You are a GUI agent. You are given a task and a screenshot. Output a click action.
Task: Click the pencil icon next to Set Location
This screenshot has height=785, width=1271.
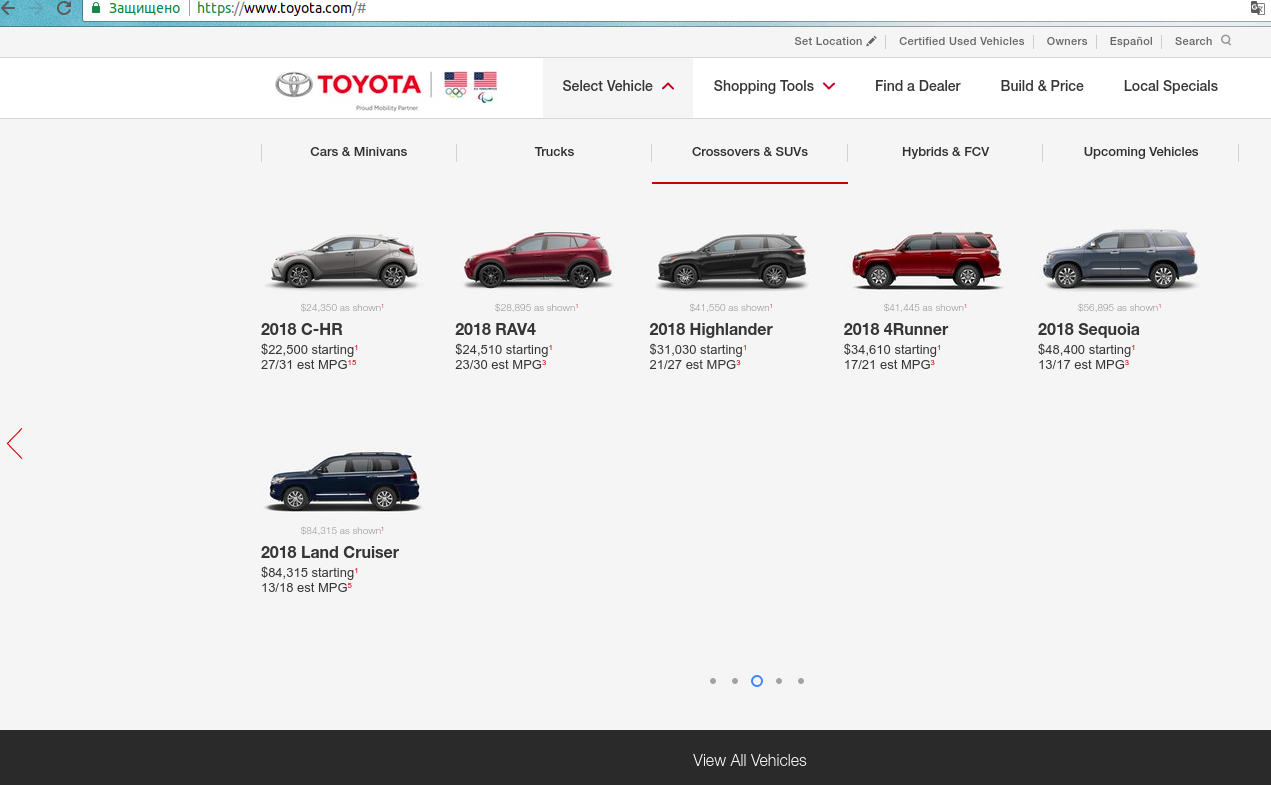(x=872, y=41)
